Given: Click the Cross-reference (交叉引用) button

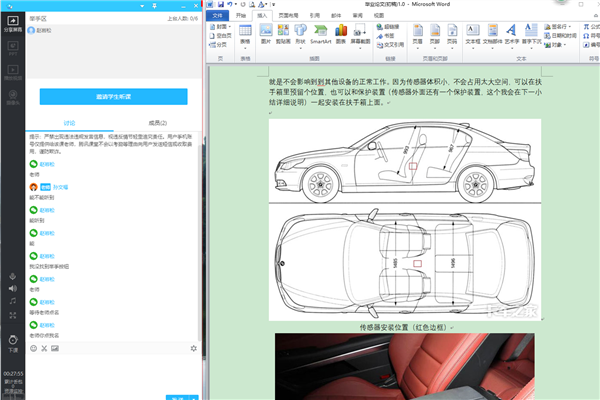Looking at the screenshot, I should click(x=390, y=45).
